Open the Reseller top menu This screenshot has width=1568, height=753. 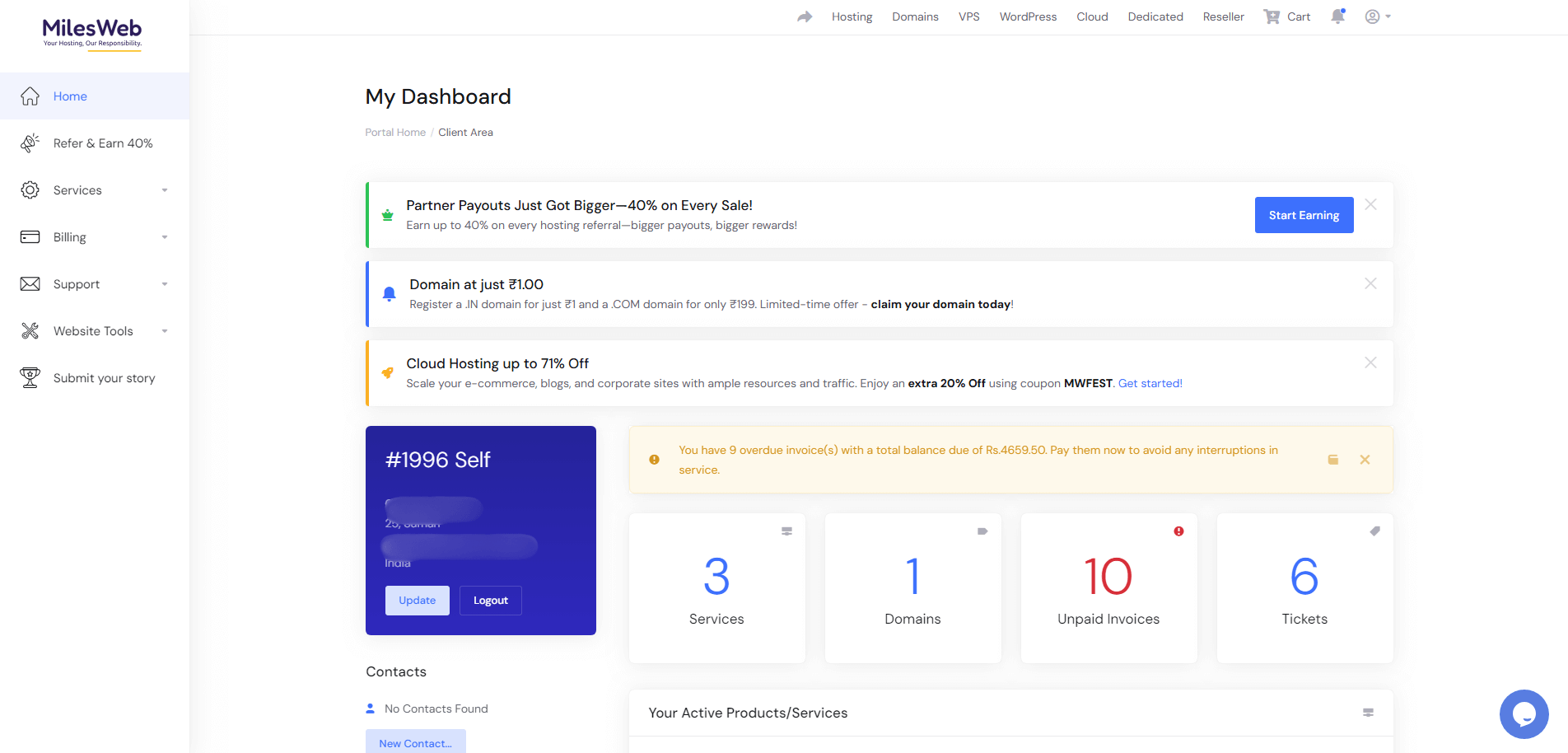[1223, 16]
